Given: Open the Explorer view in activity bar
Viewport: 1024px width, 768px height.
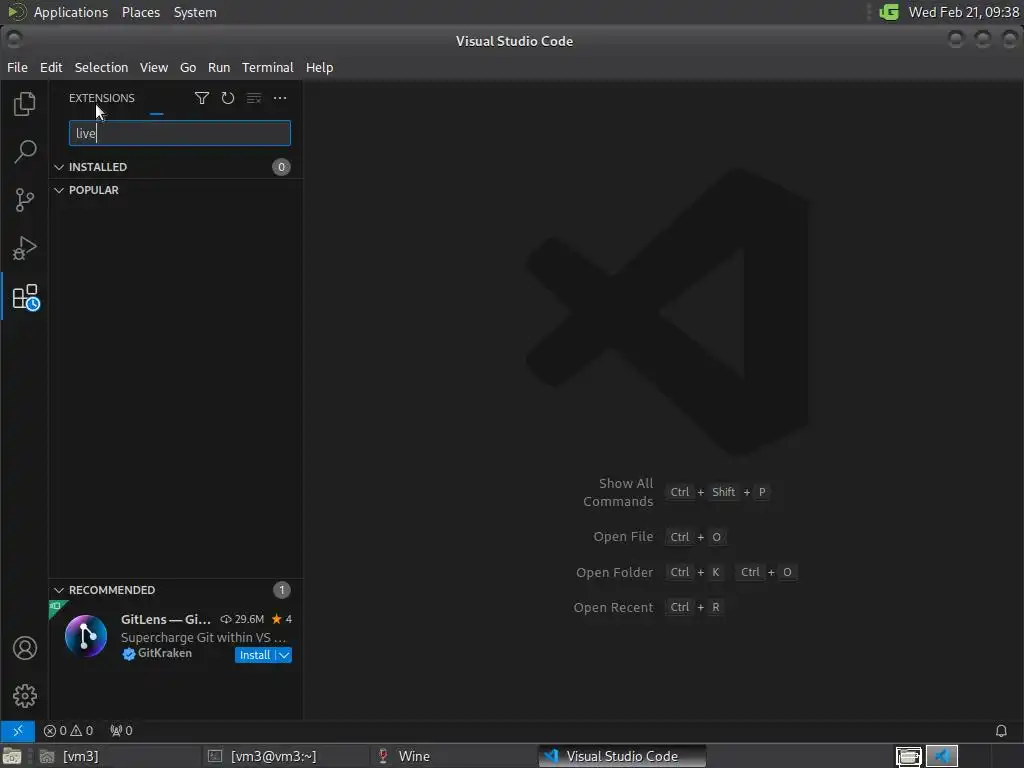Looking at the screenshot, I should (x=25, y=104).
